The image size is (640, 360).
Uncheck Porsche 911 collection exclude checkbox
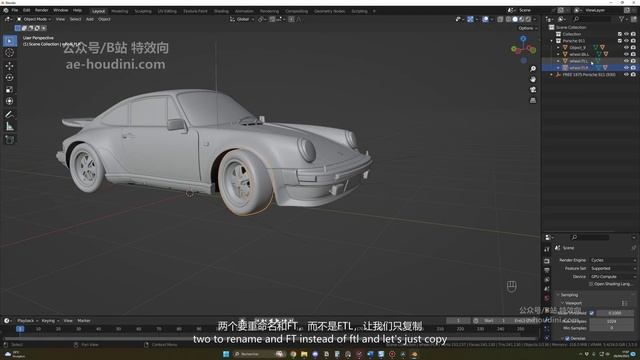click(x=620, y=41)
